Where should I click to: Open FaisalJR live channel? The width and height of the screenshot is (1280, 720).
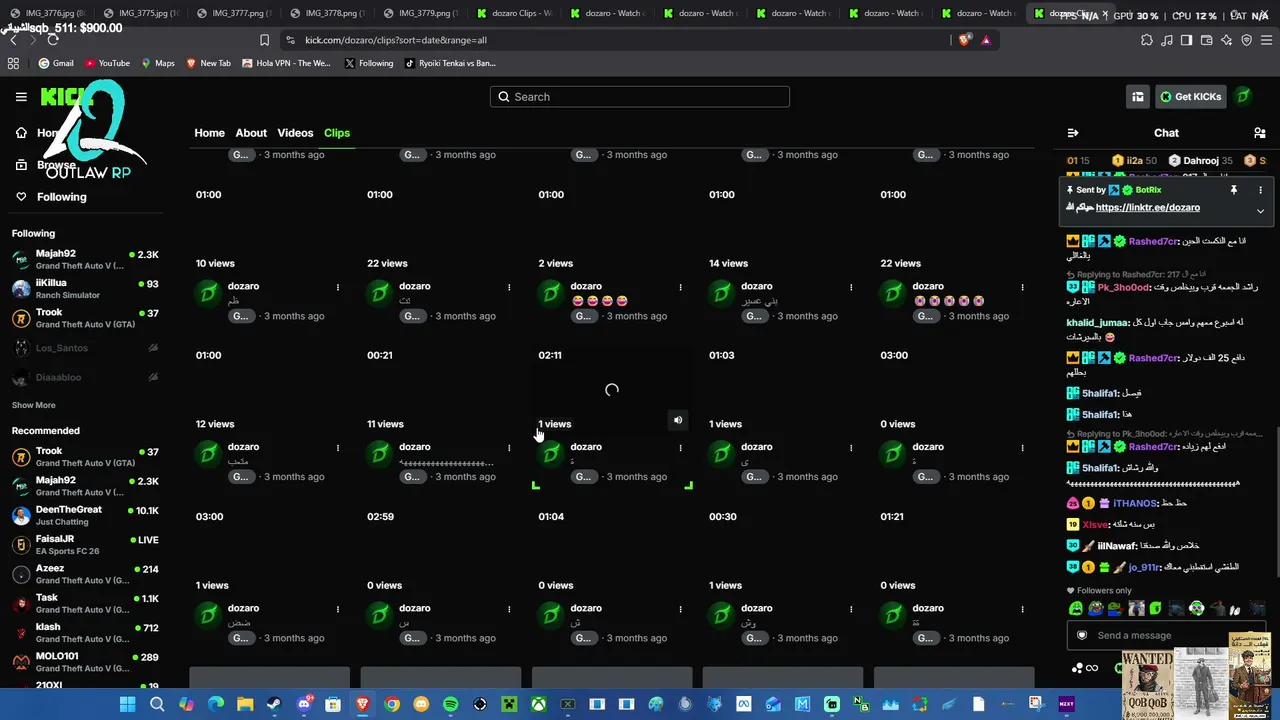[x=85, y=545]
